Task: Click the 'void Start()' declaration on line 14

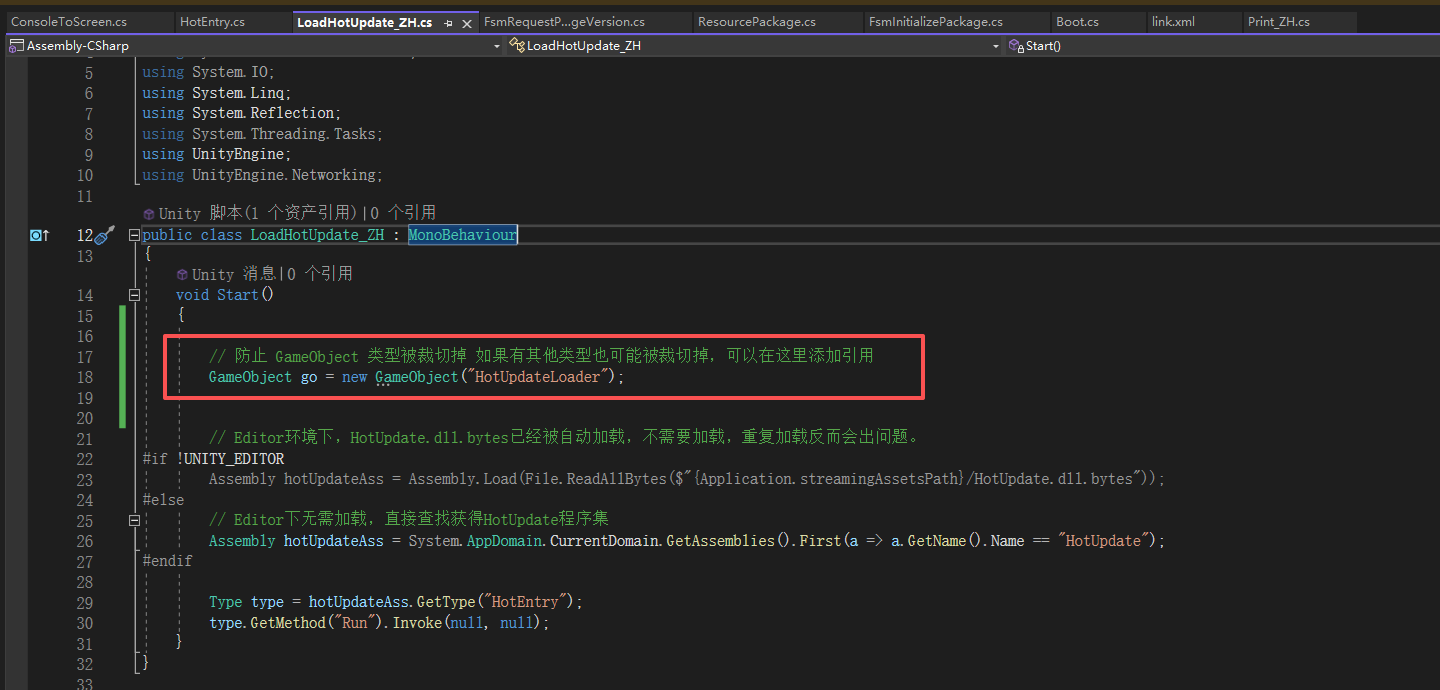Action: [x=225, y=295]
